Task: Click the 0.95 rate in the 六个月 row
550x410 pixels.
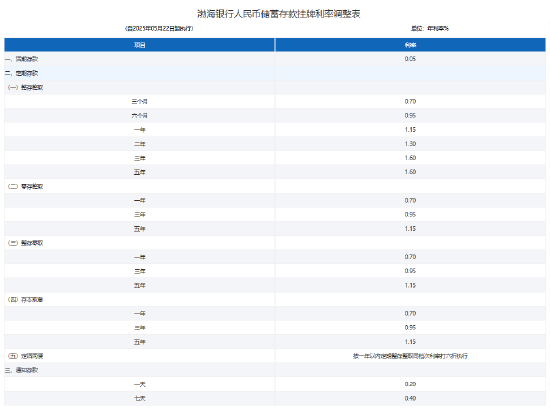Action: pyautogui.click(x=410, y=115)
